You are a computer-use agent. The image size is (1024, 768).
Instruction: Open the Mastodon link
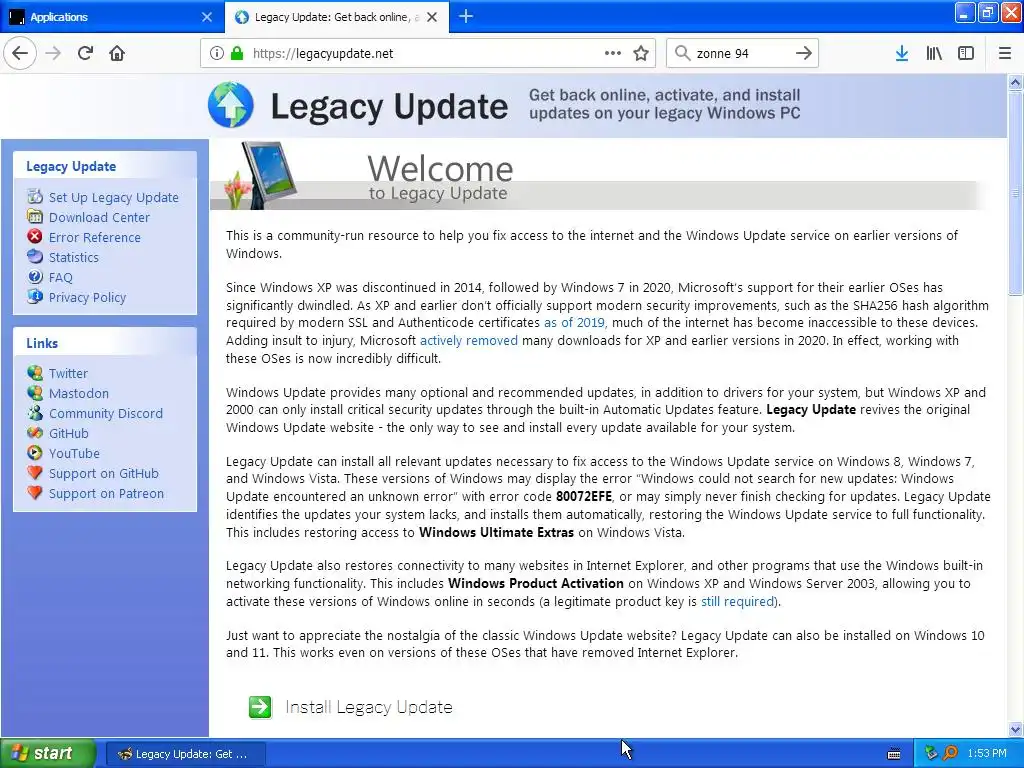(79, 393)
